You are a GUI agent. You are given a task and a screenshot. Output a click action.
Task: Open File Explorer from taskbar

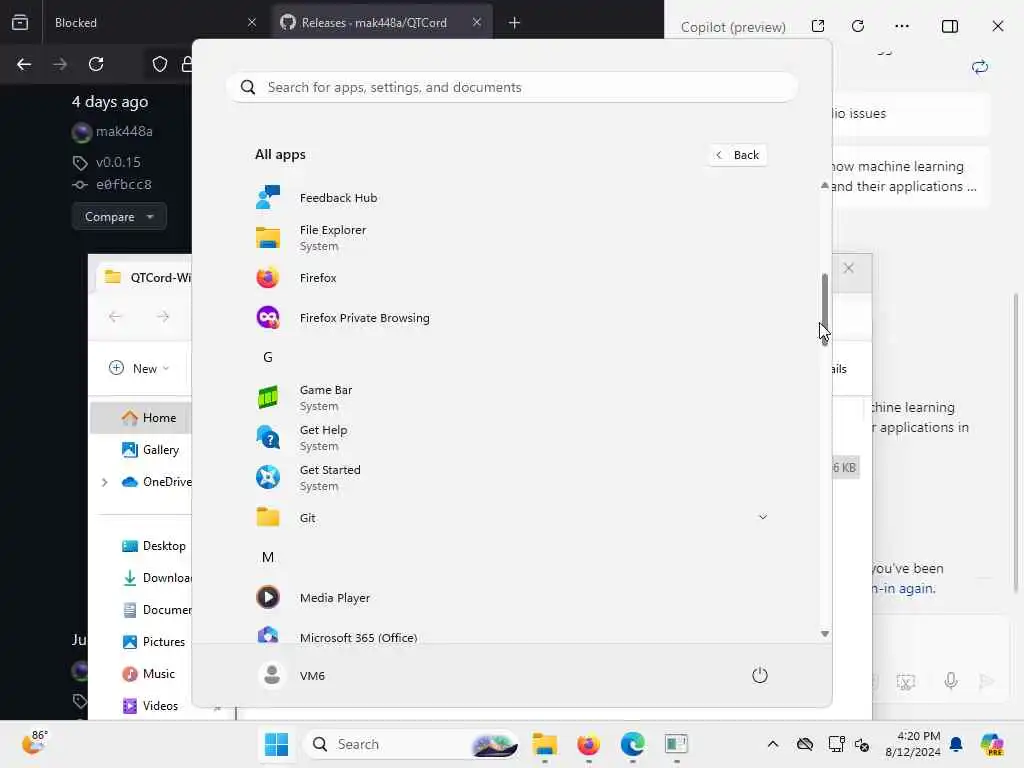click(x=544, y=744)
